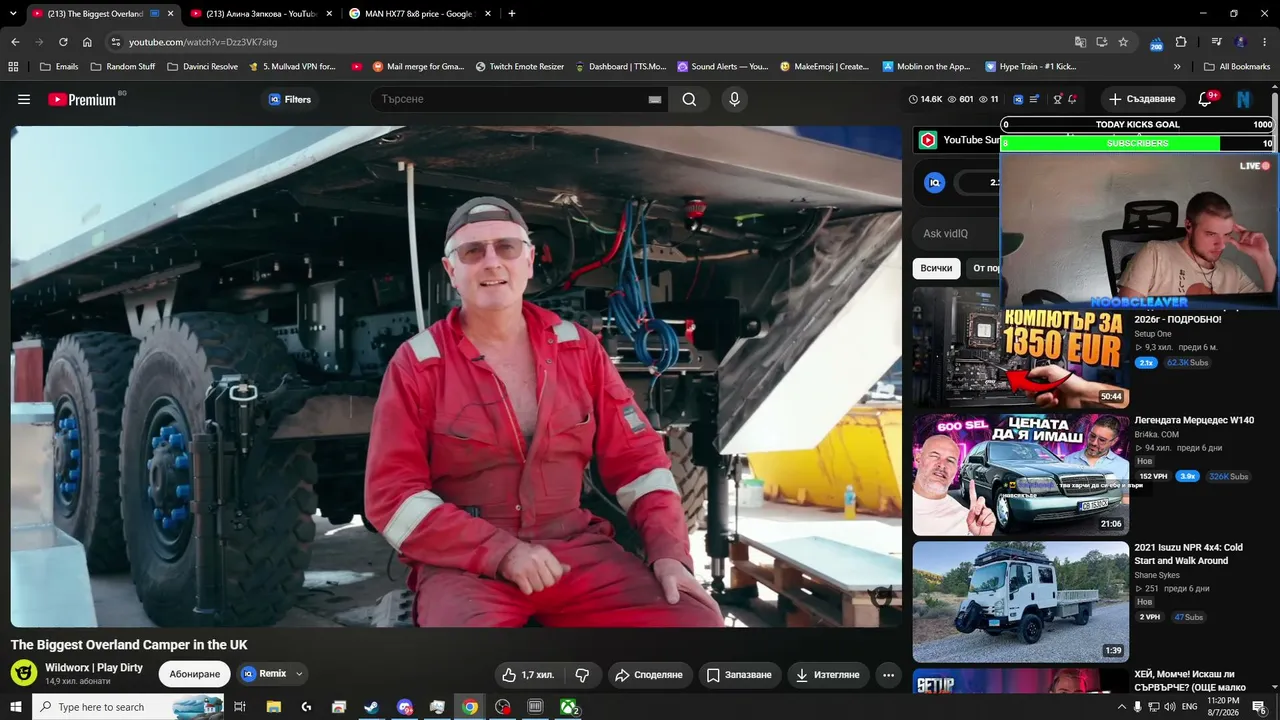Open the Random Stuff bookmark folder
This screenshot has height=720, width=1280.
pyautogui.click(x=123, y=67)
